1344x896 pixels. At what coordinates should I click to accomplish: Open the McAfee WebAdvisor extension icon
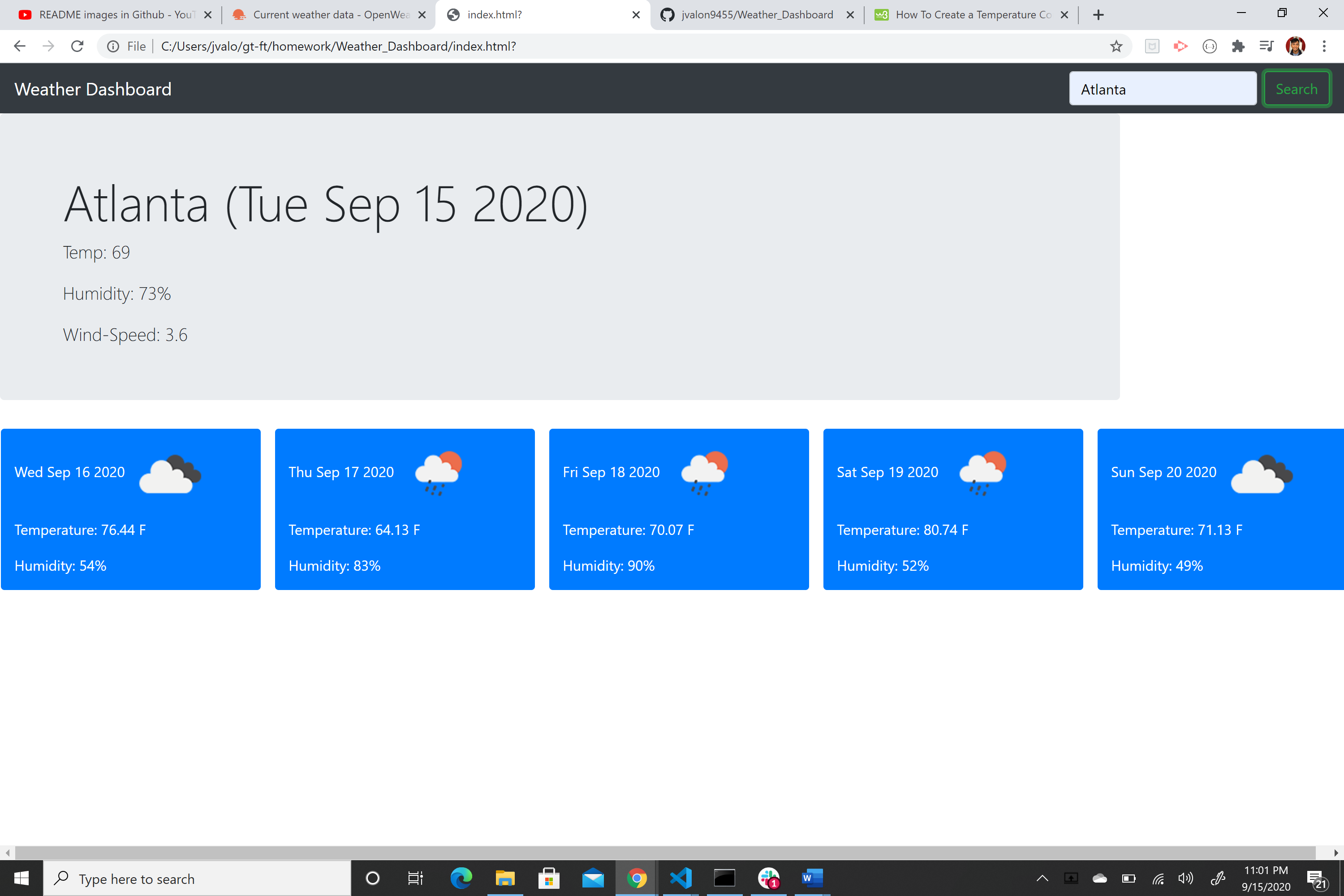click(1152, 46)
